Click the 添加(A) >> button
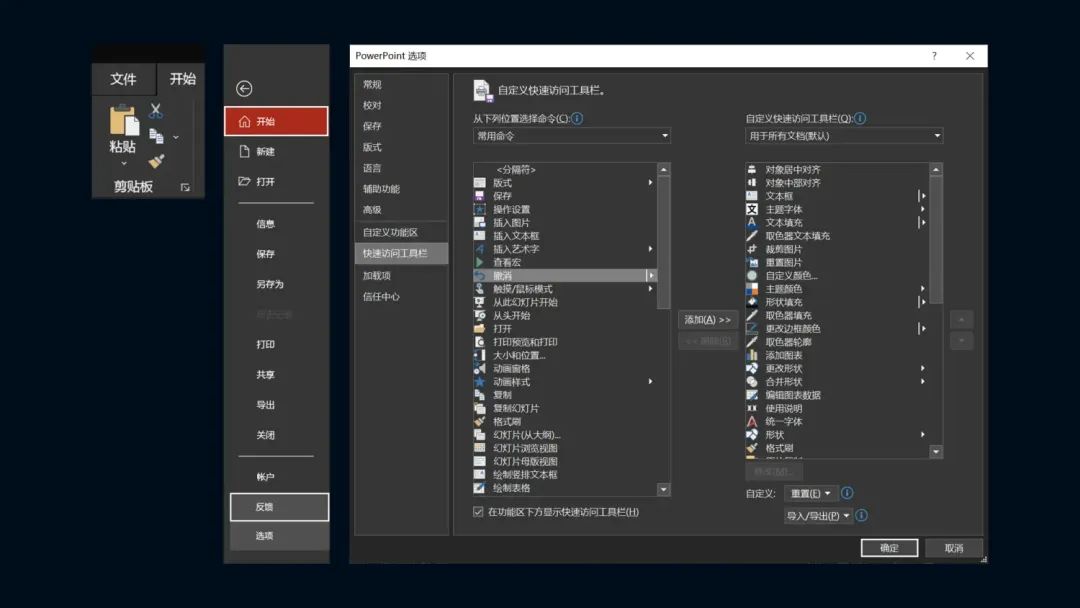The width and height of the screenshot is (1080, 608). pos(708,319)
